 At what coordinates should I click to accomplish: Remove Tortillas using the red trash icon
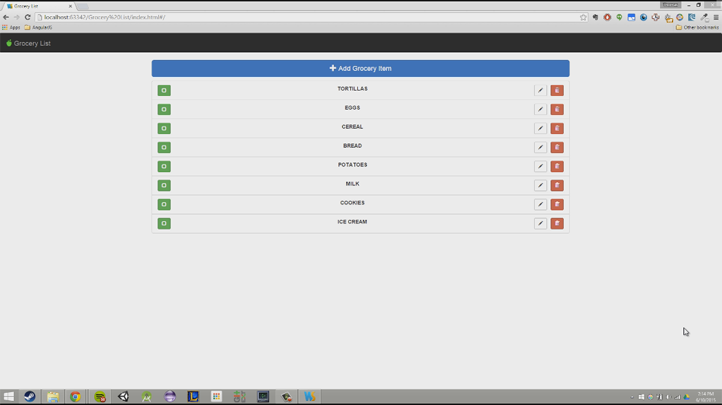pos(557,91)
